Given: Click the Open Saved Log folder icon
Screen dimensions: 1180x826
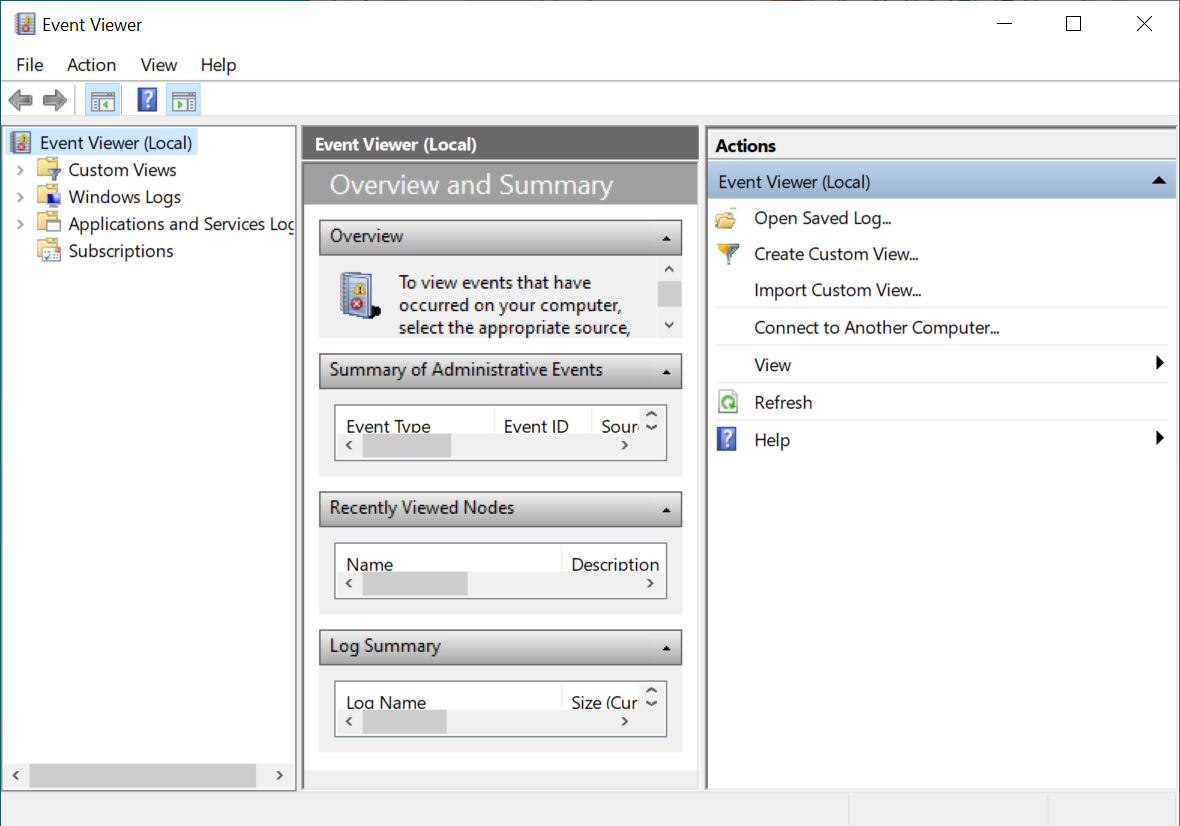Looking at the screenshot, I should [728, 218].
